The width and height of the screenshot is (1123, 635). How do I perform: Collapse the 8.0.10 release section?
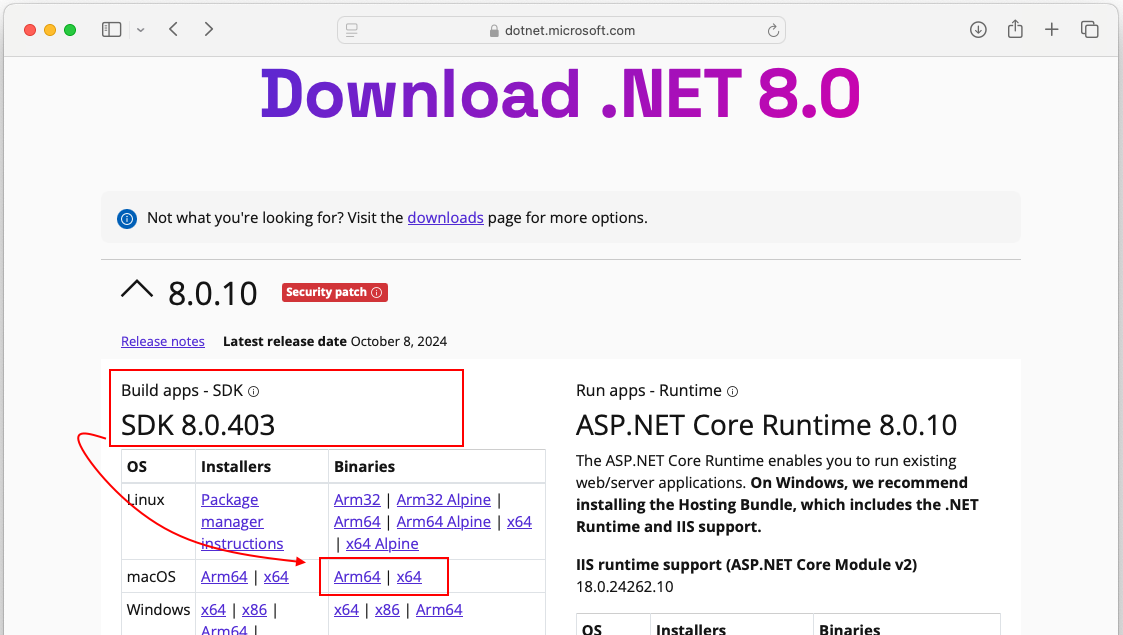[137, 290]
